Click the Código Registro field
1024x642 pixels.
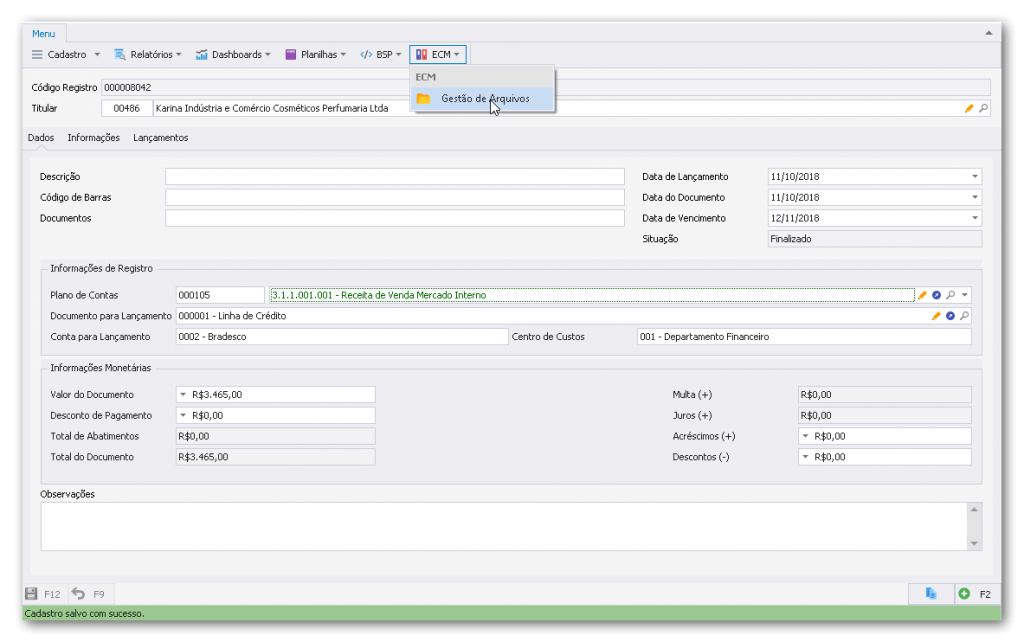[x=546, y=88]
